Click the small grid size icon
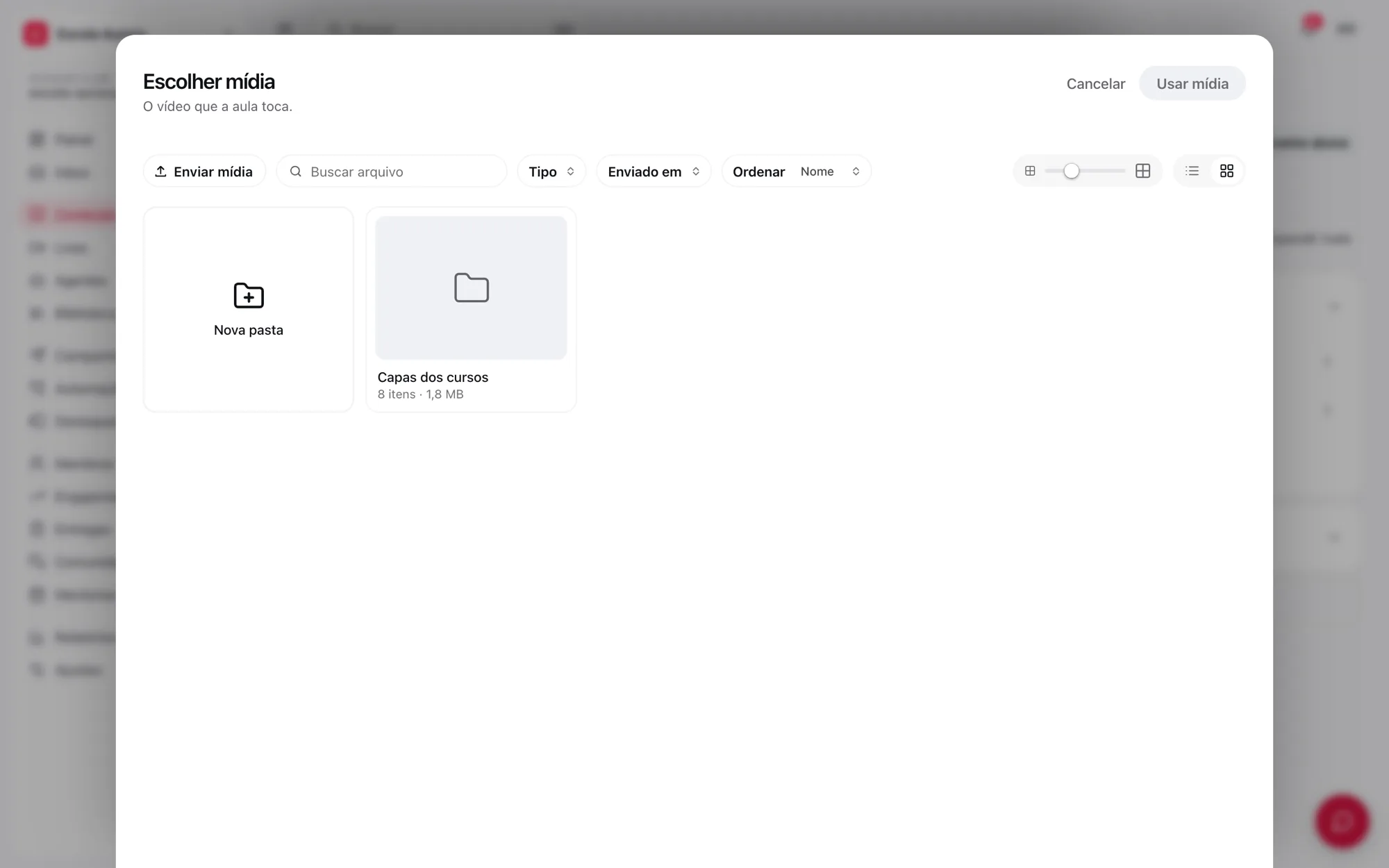 tap(1030, 171)
